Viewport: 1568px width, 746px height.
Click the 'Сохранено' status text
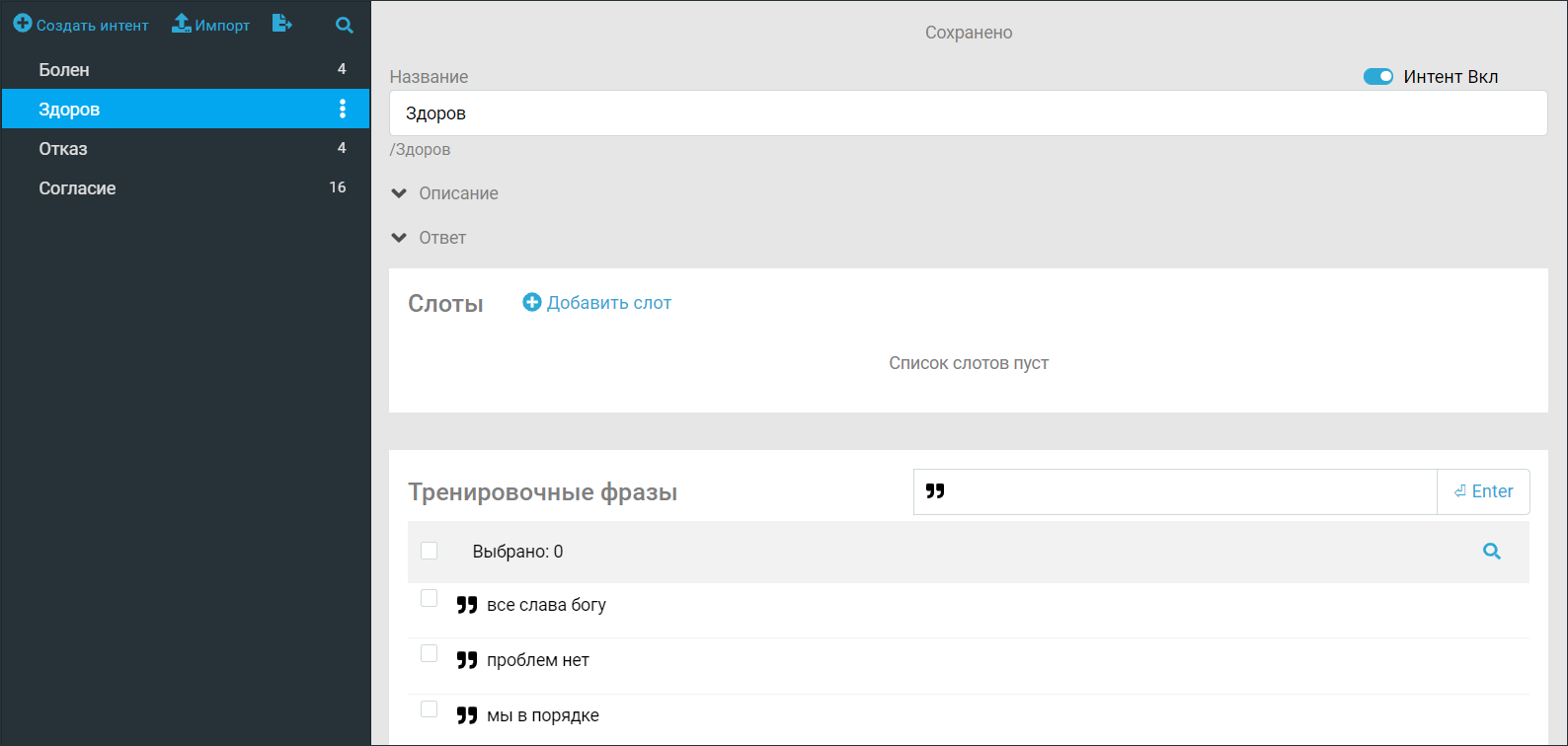point(969,33)
